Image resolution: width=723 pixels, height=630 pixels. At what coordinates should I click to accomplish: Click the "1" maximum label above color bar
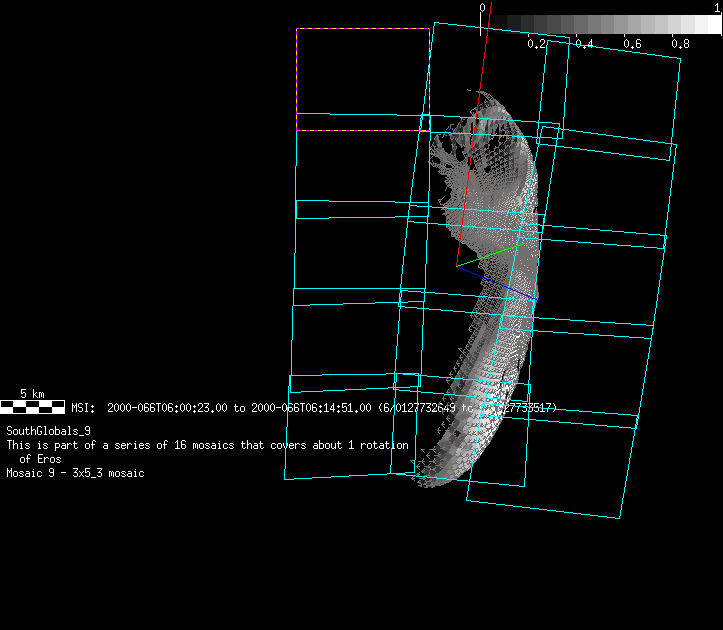(x=717, y=7)
